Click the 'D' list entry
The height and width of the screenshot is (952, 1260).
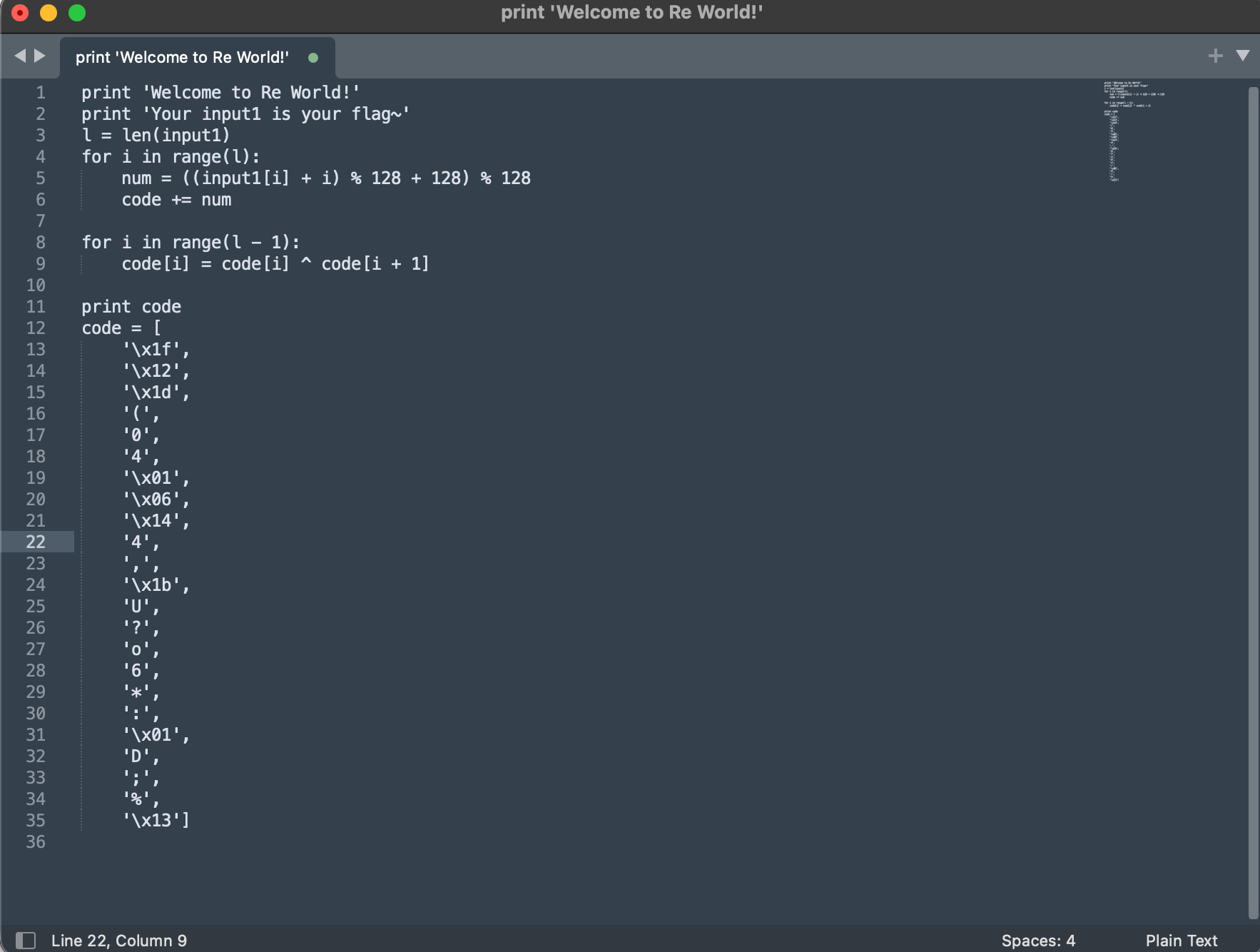coord(141,756)
